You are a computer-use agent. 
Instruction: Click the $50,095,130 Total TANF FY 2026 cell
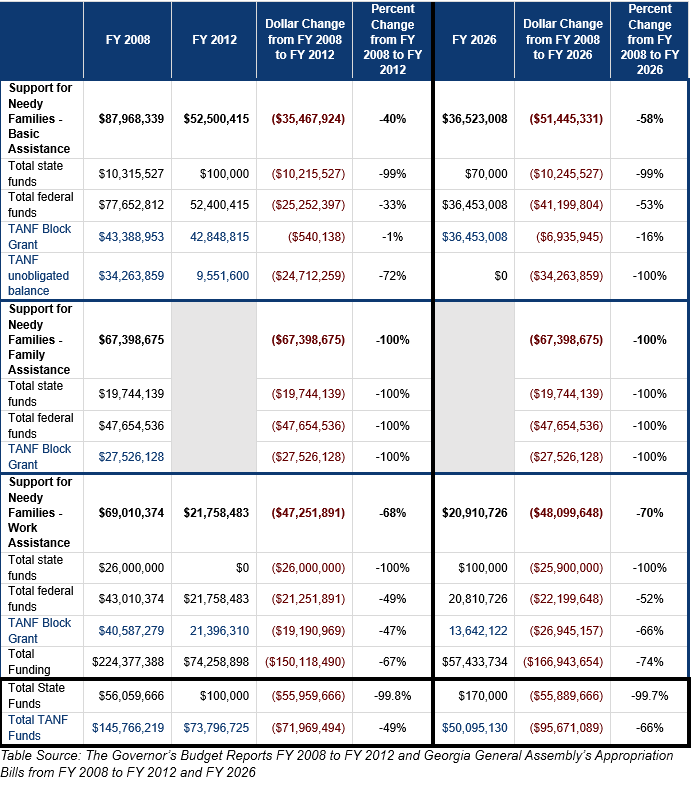tap(474, 728)
